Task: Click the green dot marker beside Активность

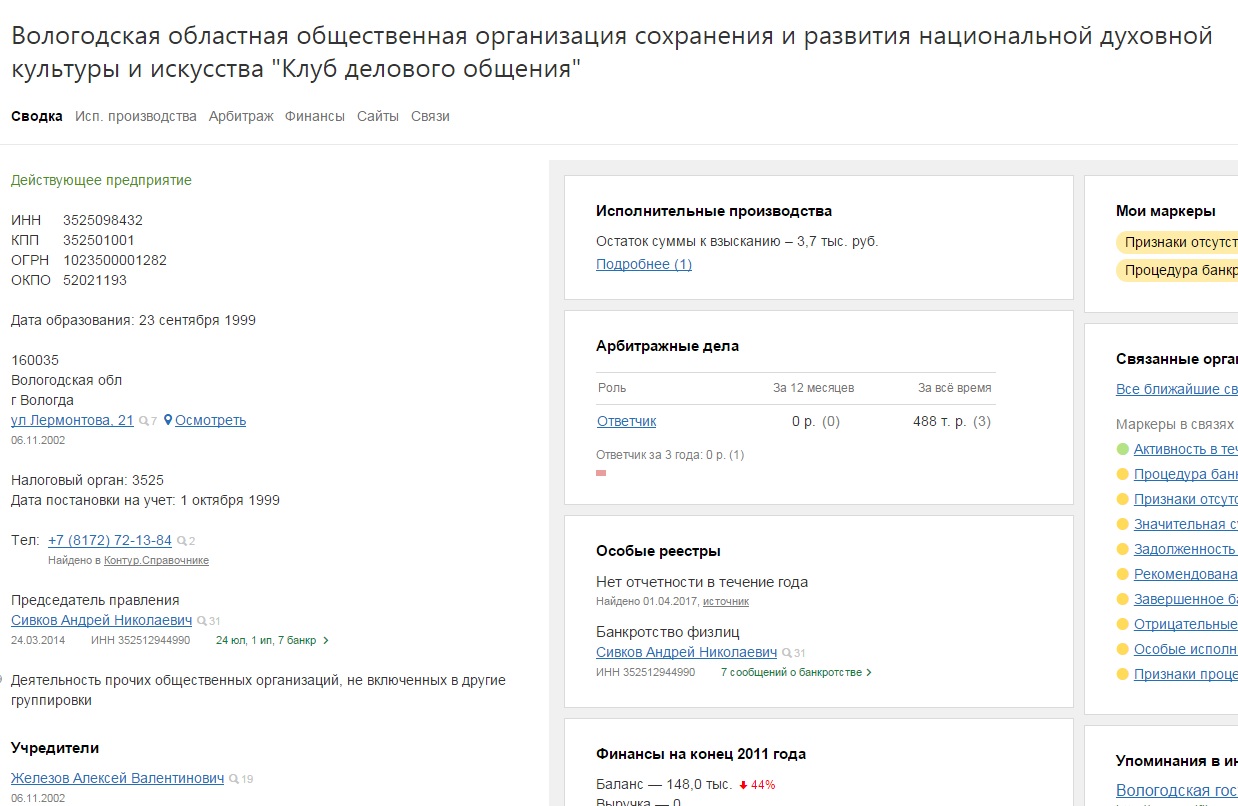Action: click(1123, 449)
